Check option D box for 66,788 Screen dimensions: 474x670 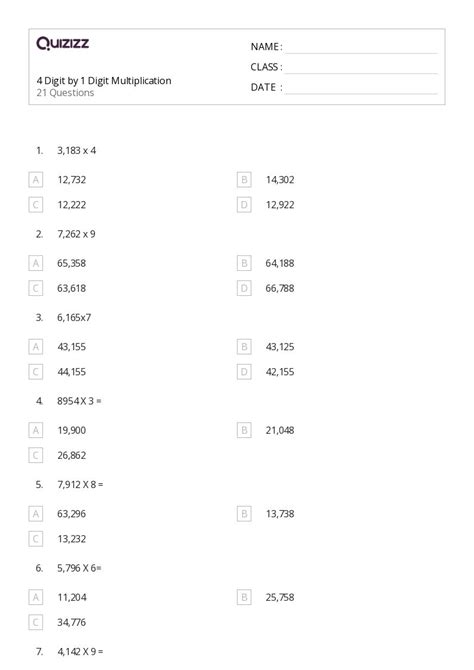click(x=244, y=288)
